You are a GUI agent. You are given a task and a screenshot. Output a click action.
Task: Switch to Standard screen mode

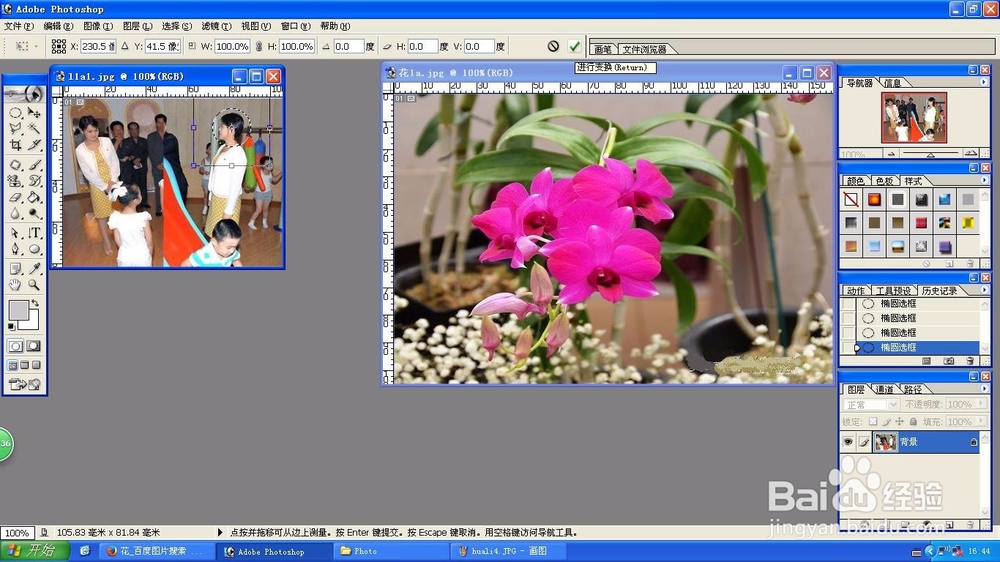pyautogui.click(x=12, y=366)
